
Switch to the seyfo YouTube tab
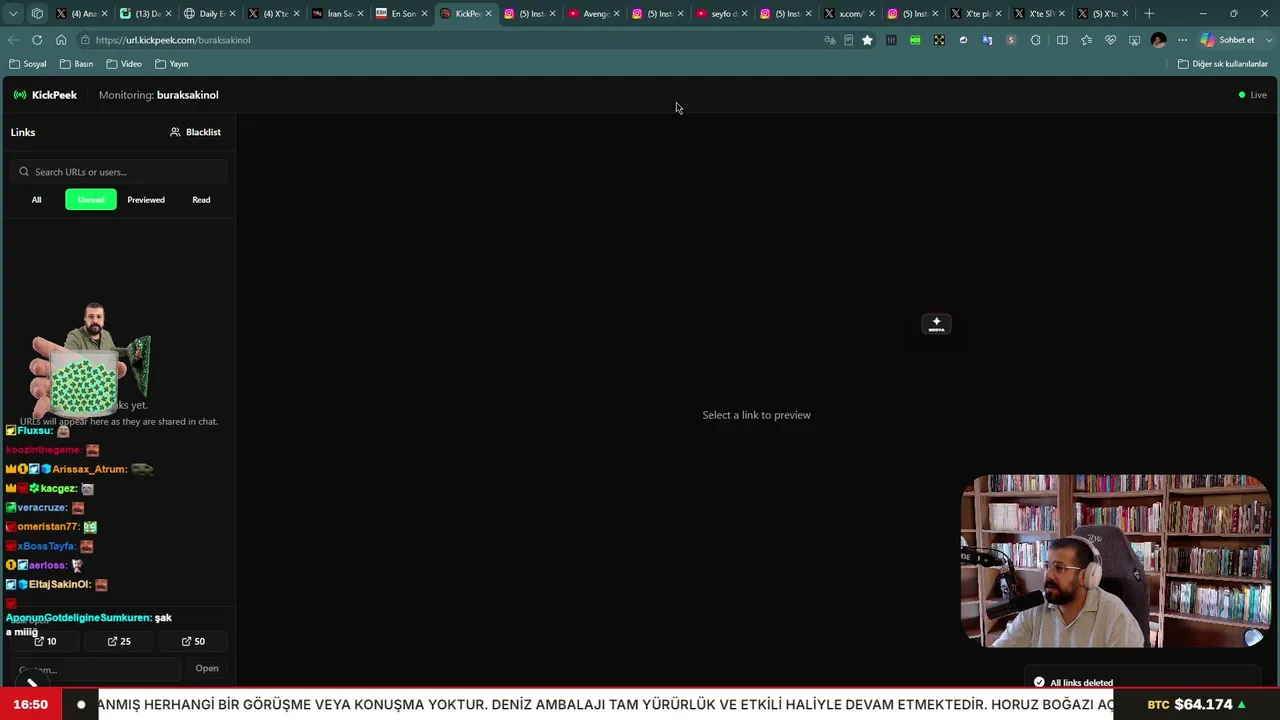(722, 14)
